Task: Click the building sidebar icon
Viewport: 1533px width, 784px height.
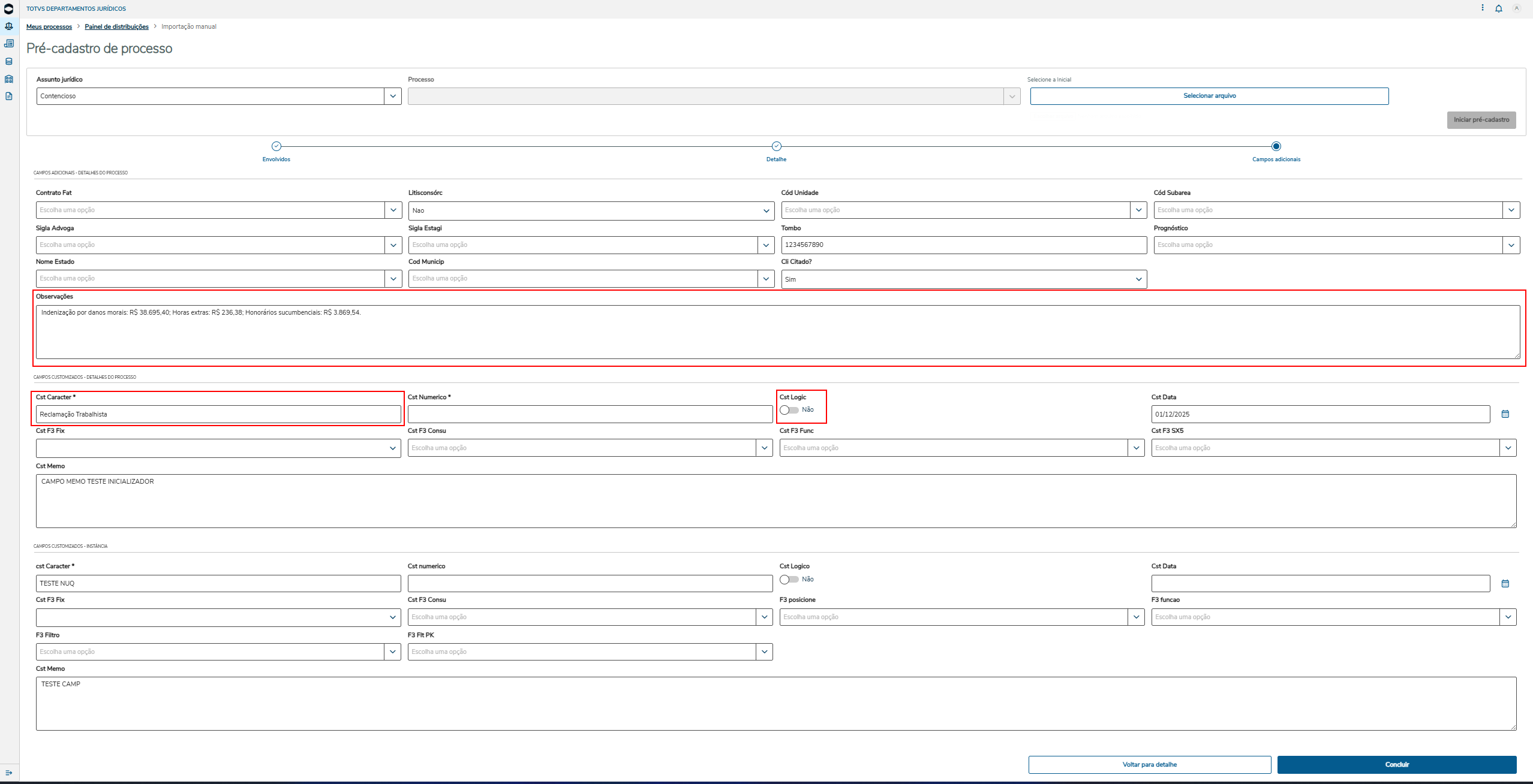Action: 9,79
